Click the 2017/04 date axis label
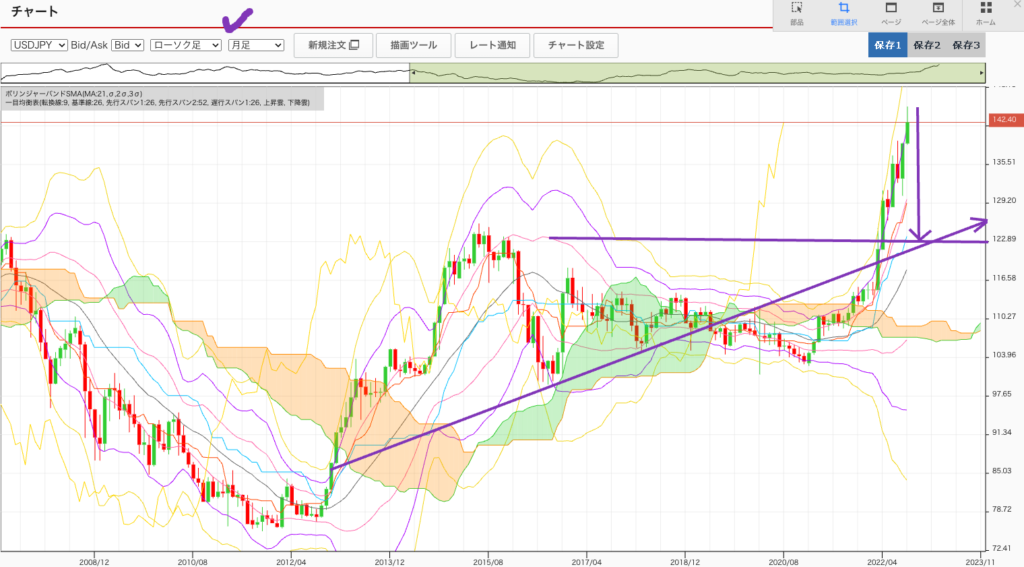 point(586,561)
